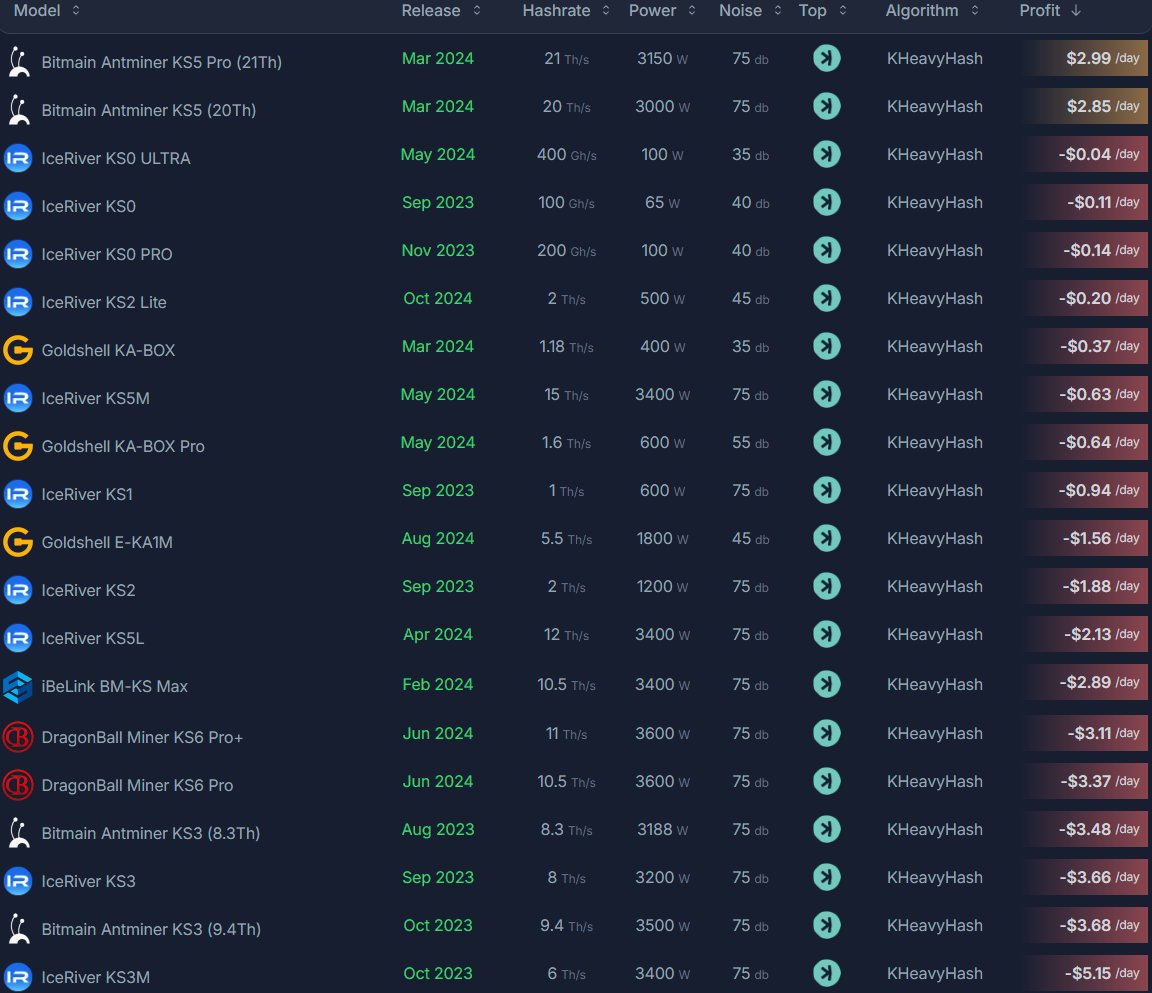
Task: Click KHeavyHash algorithm in IceRiver KS2 row
Action: 935,587
